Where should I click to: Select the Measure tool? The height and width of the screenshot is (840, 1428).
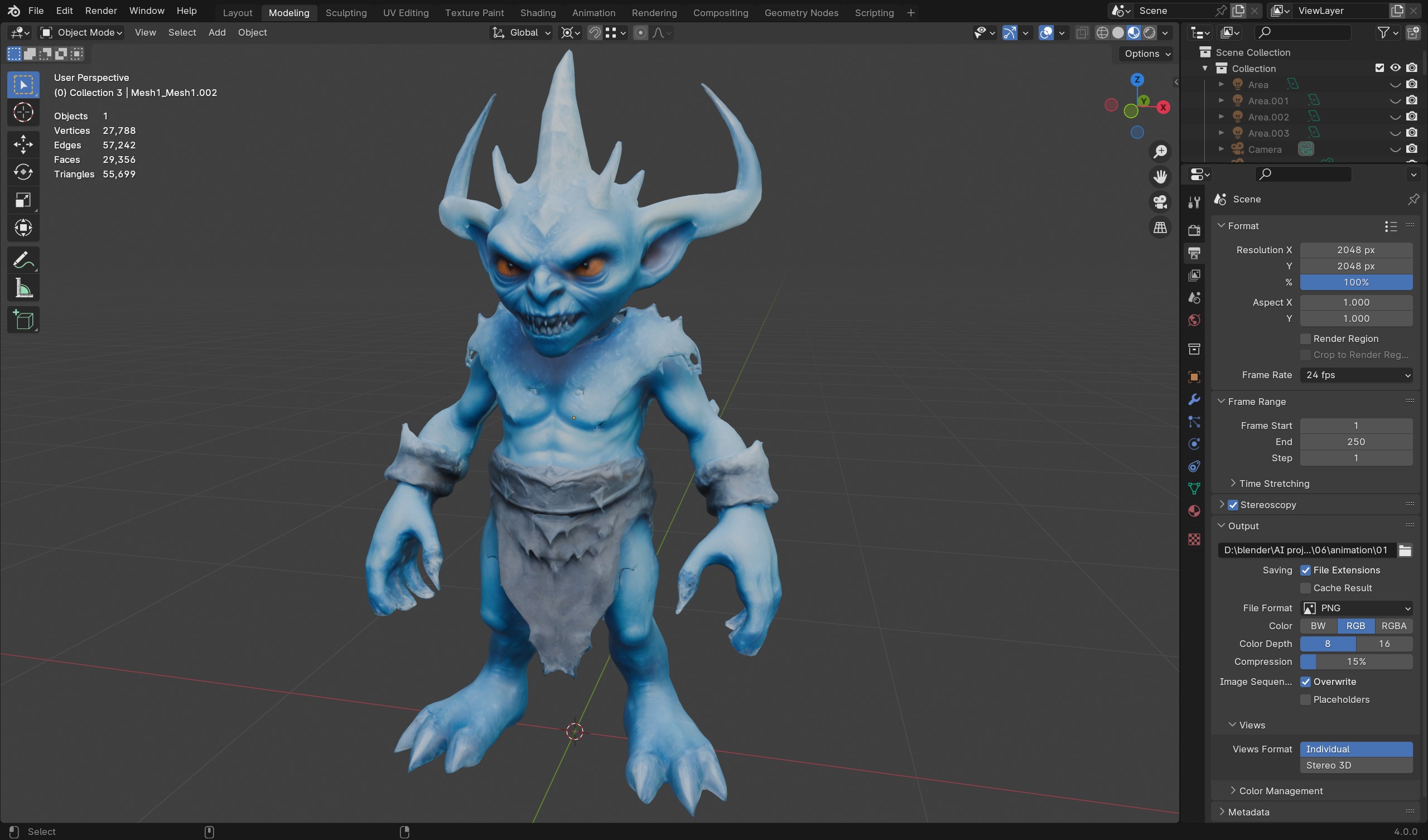(23, 288)
